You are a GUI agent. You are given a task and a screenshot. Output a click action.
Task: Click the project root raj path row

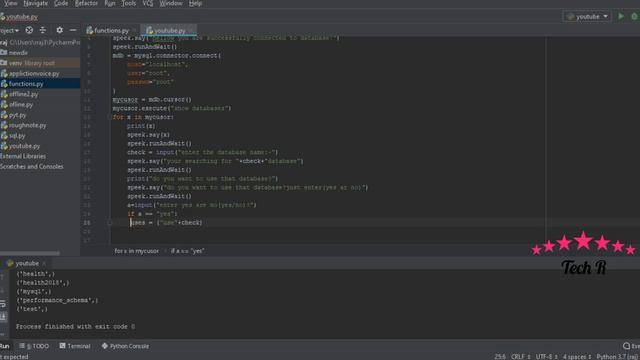40,42
